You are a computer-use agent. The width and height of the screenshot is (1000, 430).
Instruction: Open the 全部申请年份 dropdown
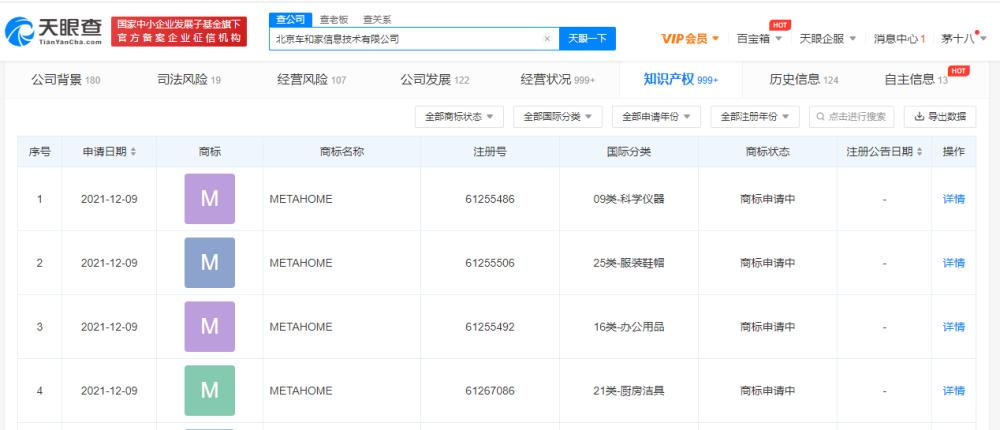click(656, 117)
